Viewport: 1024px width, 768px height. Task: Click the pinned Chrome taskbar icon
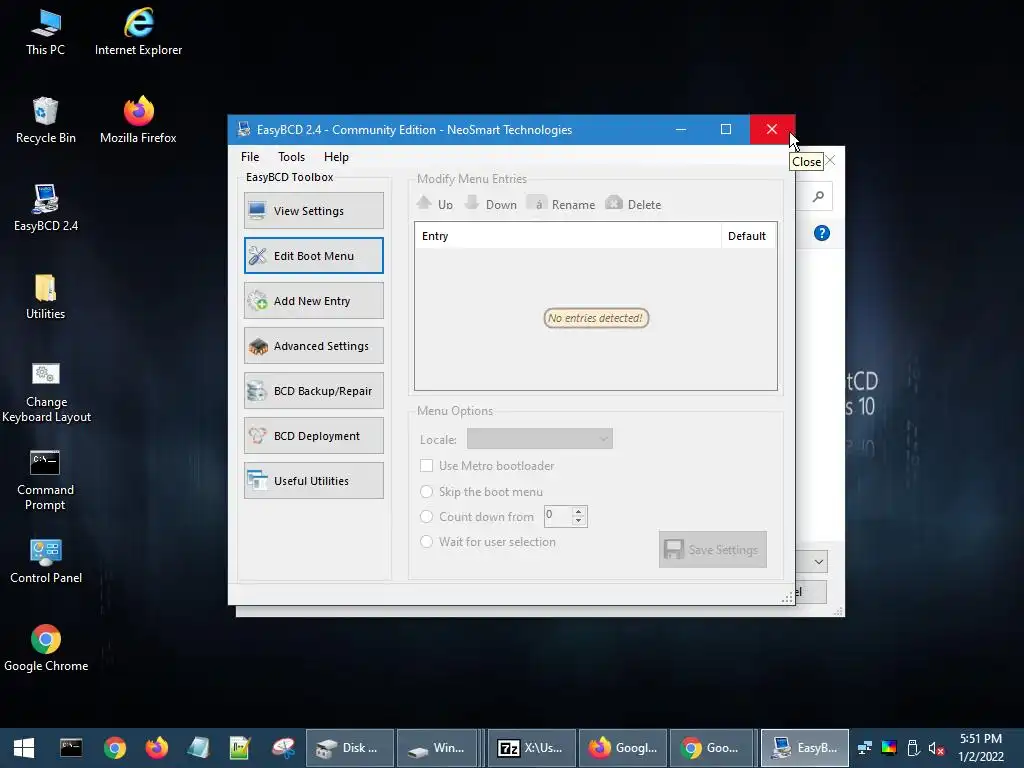pyautogui.click(x=115, y=748)
